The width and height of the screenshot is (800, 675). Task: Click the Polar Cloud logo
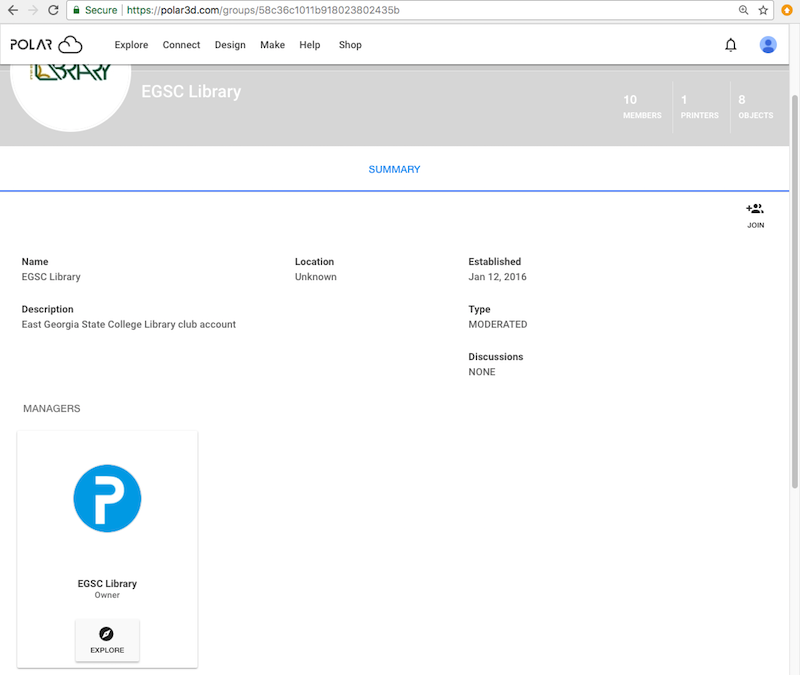coord(46,45)
